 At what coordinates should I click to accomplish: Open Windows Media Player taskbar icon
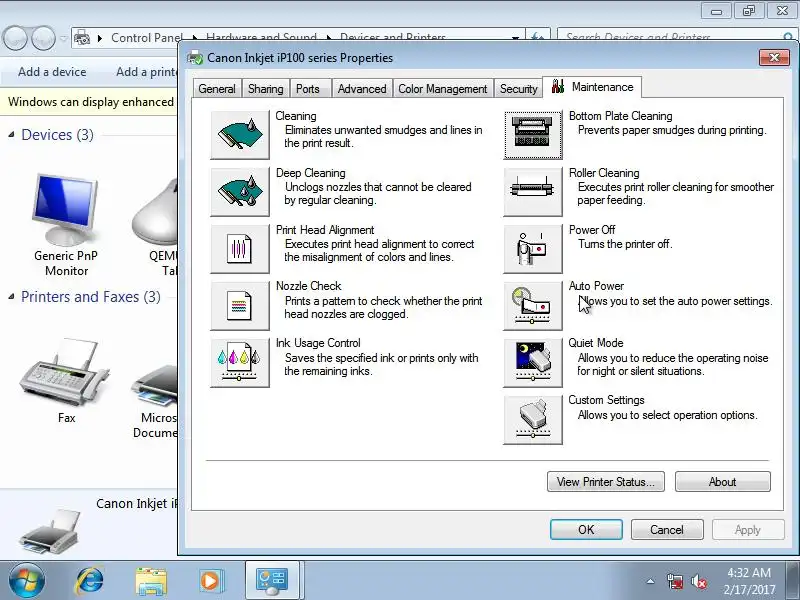pyautogui.click(x=210, y=581)
